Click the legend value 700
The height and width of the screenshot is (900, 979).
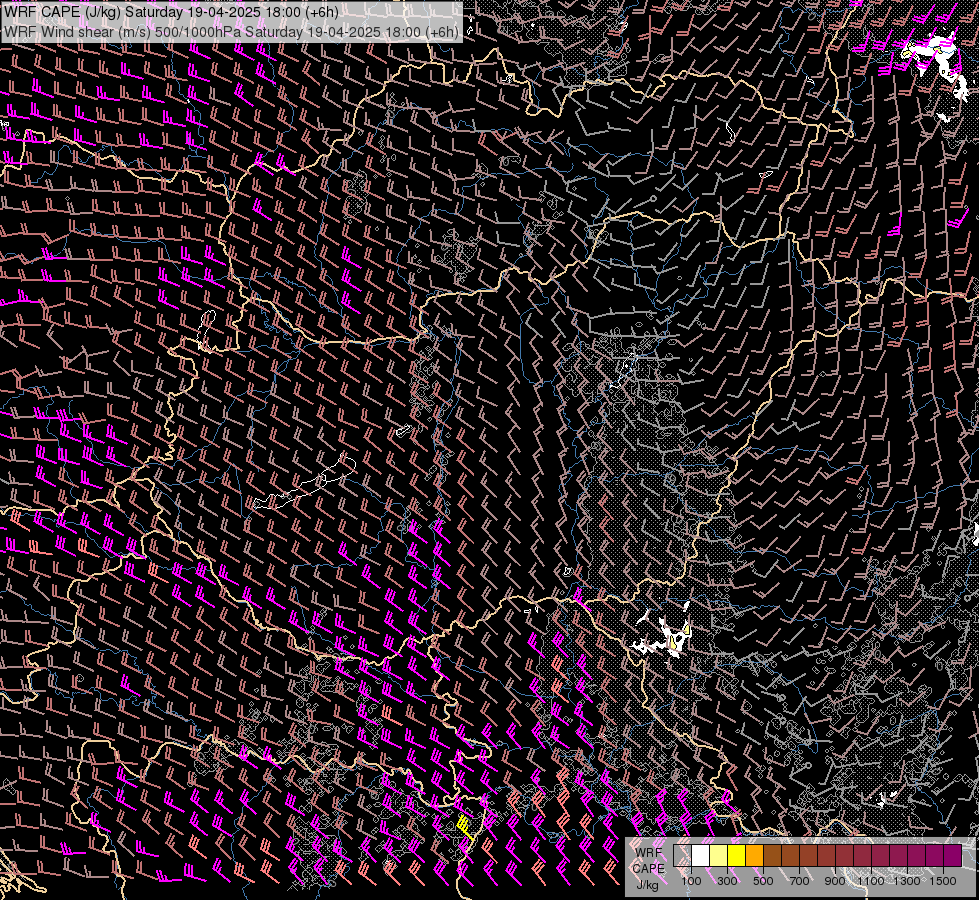click(x=799, y=881)
